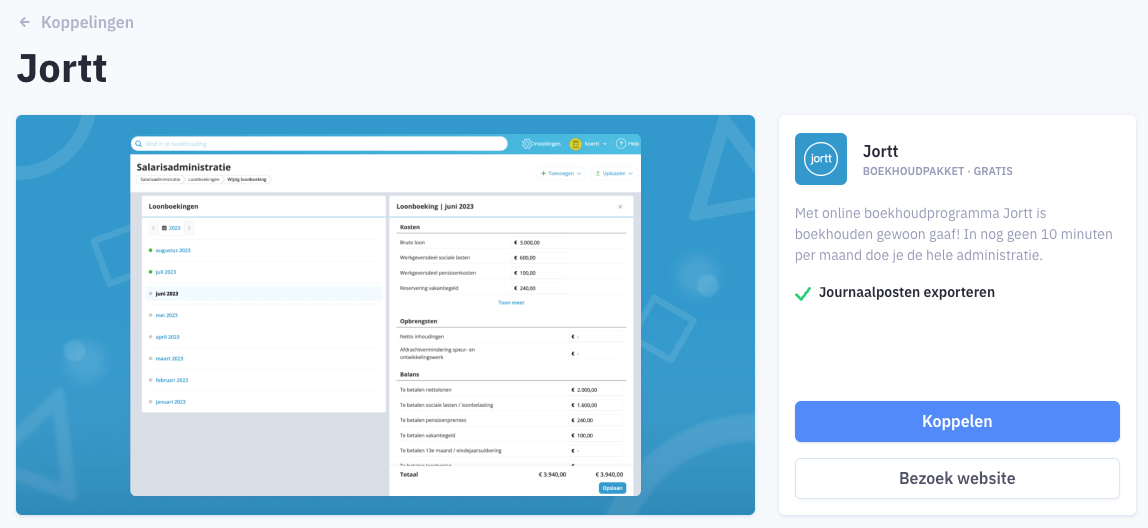Click the Jortt description paragraph in the card
Viewport: 1148px width, 528px height.
(x=953, y=234)
